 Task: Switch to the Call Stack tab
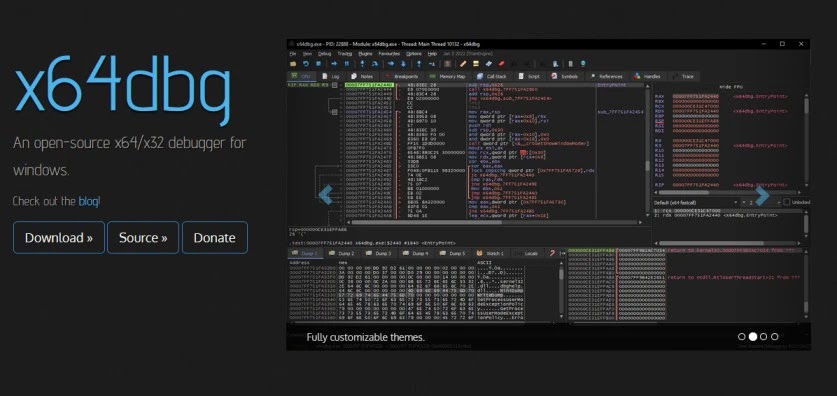click(492, 77)
